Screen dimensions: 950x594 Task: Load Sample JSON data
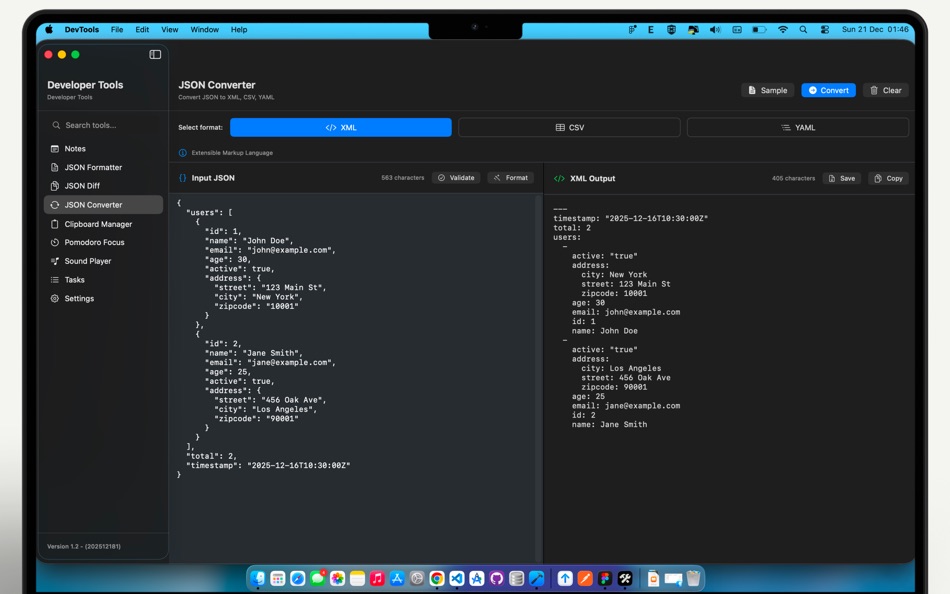click(x=767, y=89)
